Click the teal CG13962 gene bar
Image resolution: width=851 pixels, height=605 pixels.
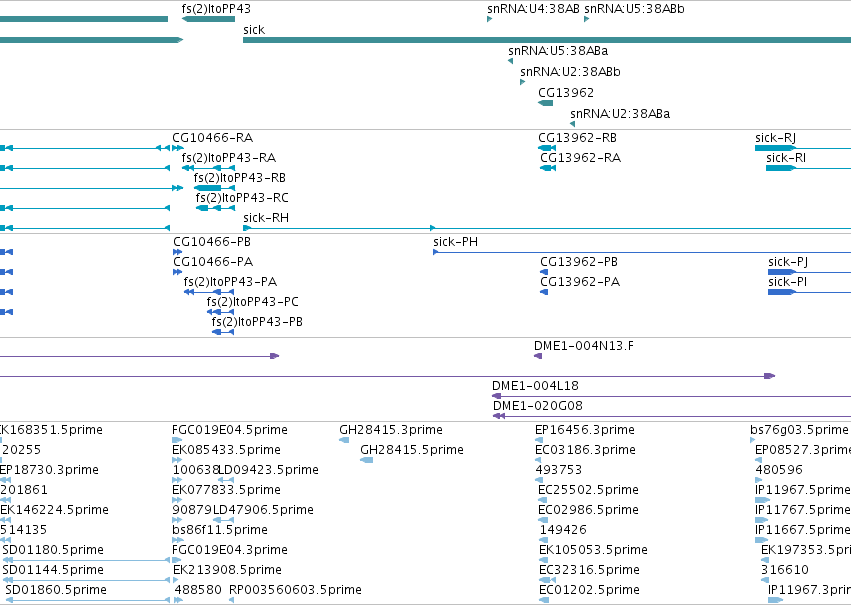pyautogui.click(x=545, y=103)
